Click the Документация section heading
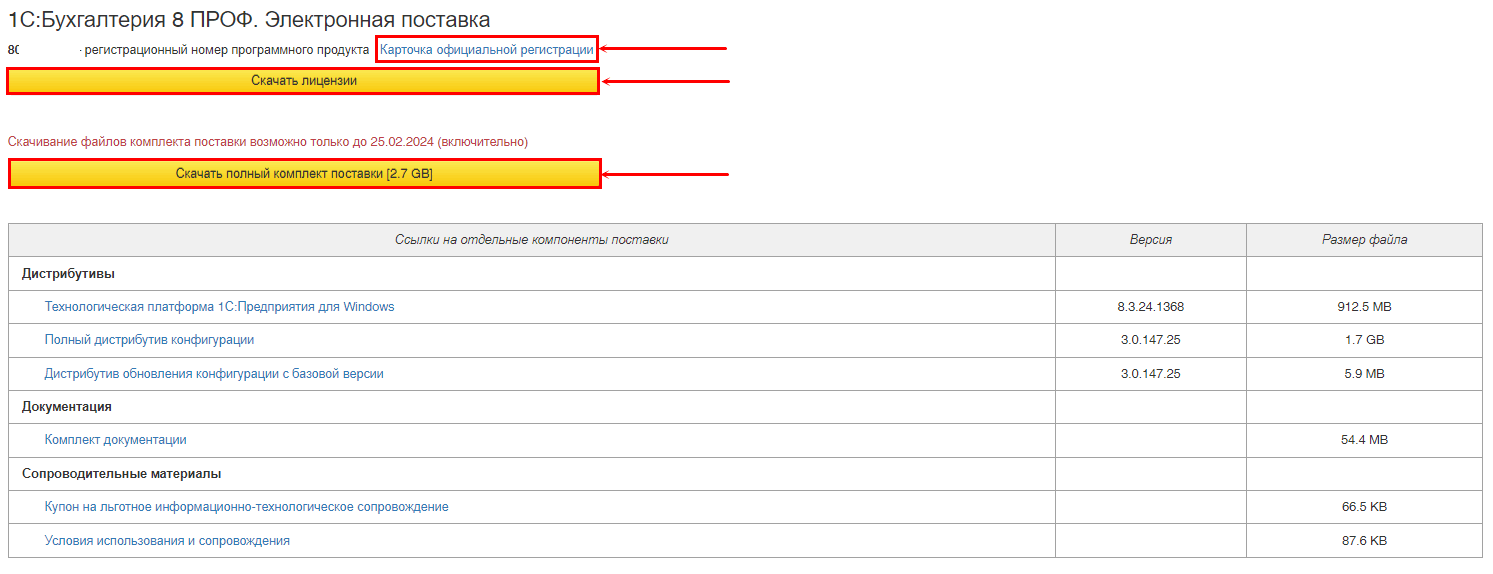The height and width of the screenshot is (574, 1493). click(66, 407)
